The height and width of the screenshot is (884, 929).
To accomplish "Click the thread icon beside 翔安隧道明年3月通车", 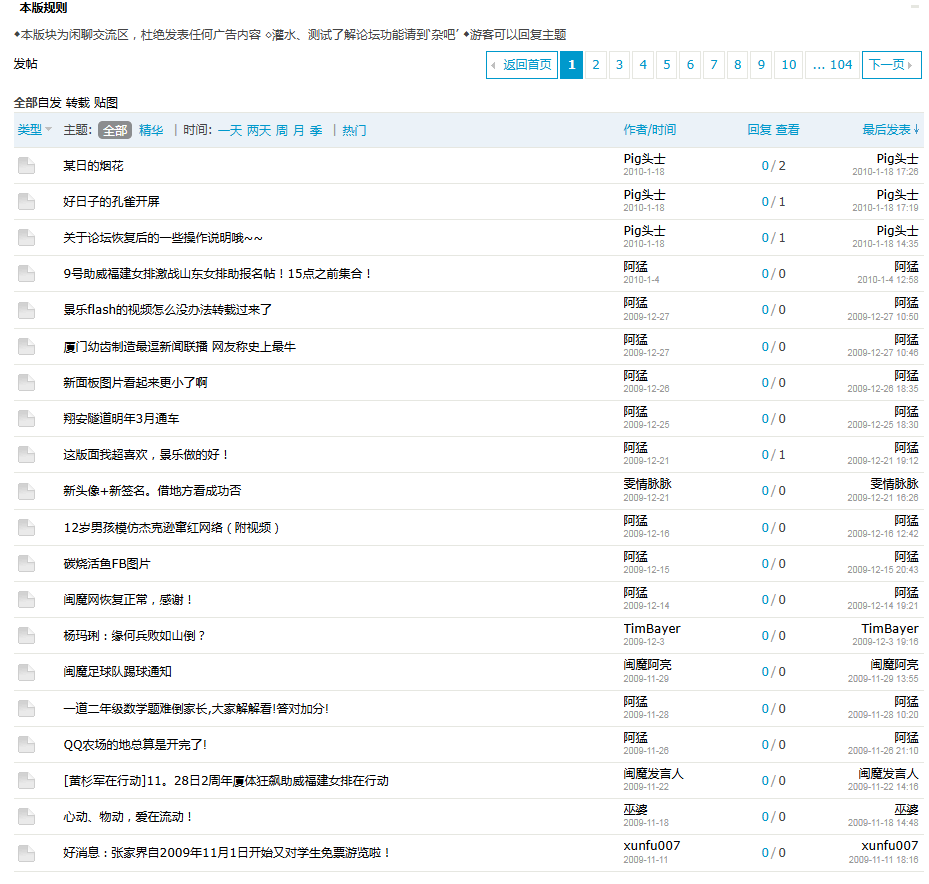I will 26,418.
